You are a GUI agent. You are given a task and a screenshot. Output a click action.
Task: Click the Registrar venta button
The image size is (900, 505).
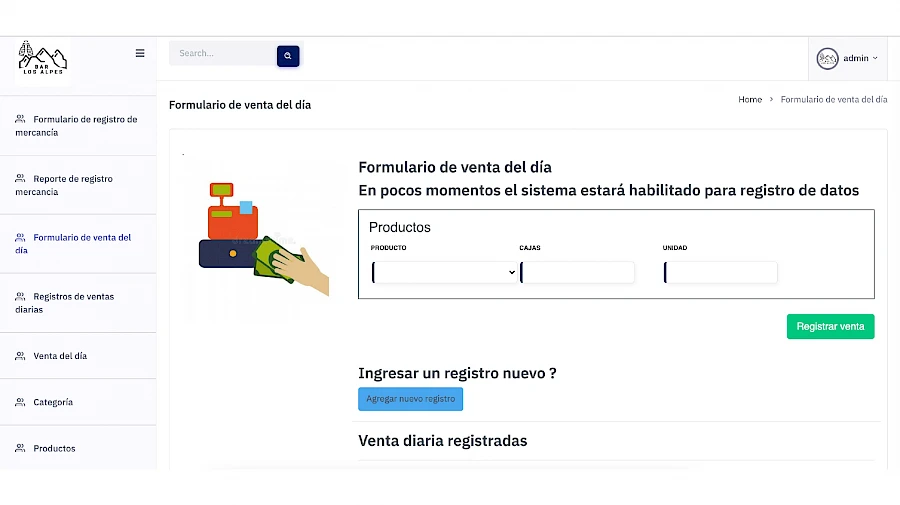(830, 327)
